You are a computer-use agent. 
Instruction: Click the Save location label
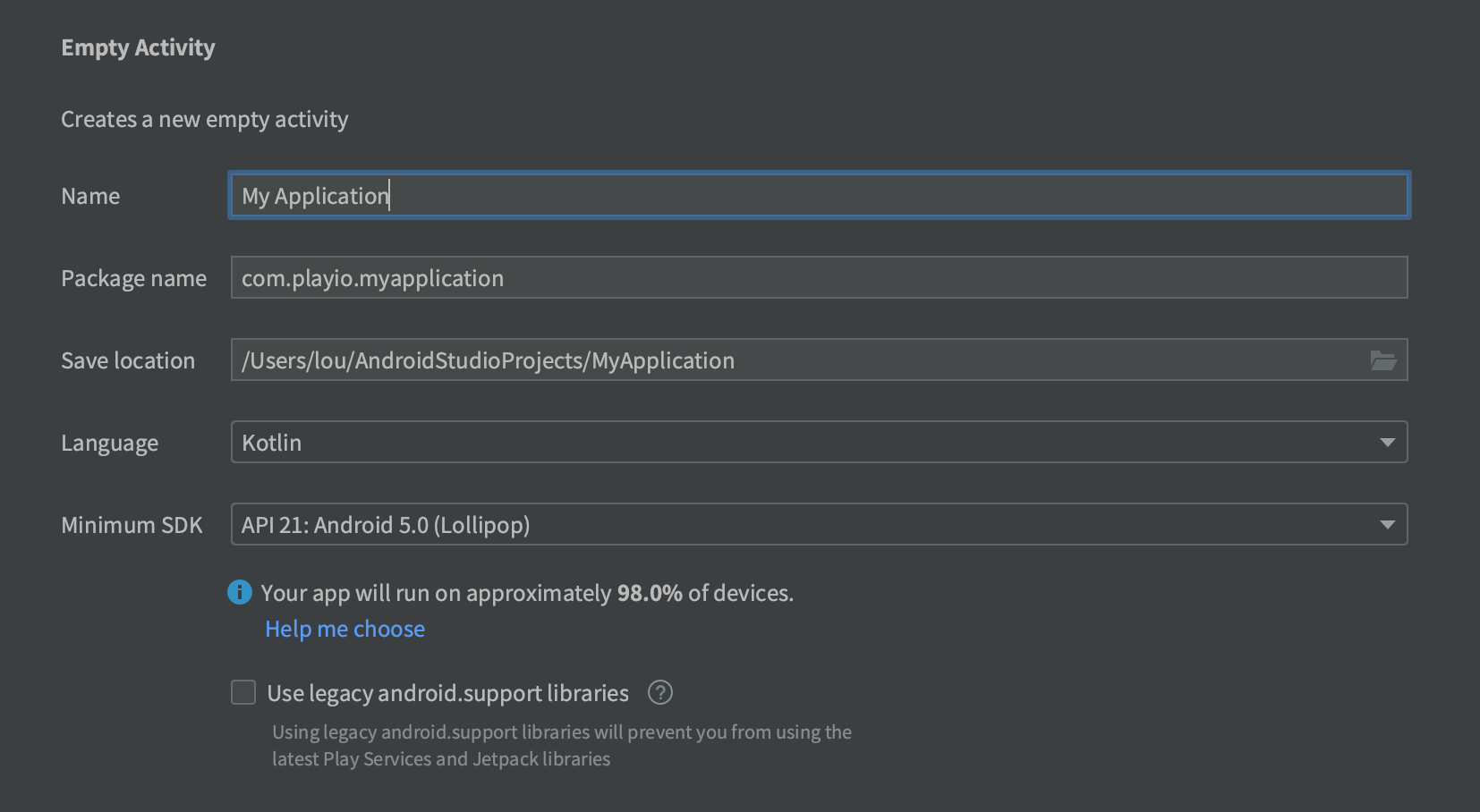[x=128, y=360]
